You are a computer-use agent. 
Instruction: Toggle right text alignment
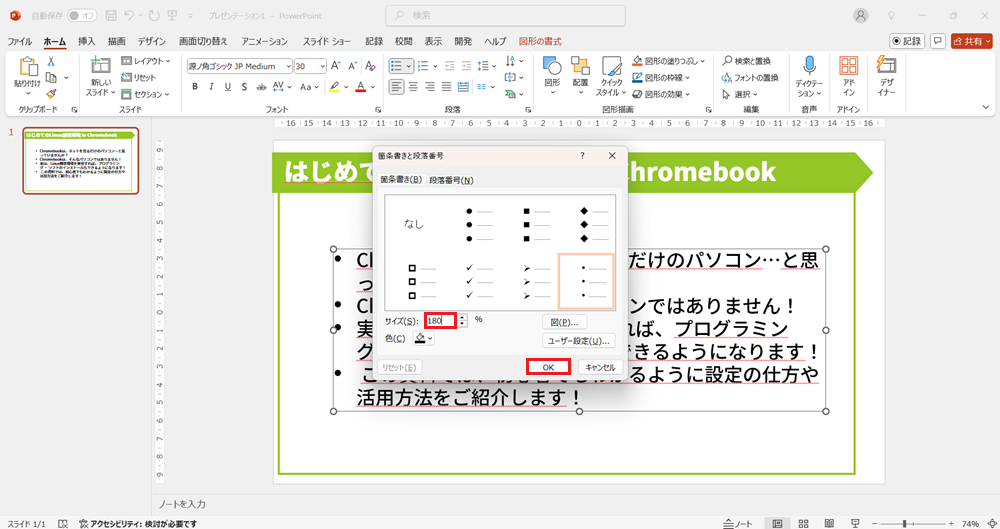click(x=430, y=87)
